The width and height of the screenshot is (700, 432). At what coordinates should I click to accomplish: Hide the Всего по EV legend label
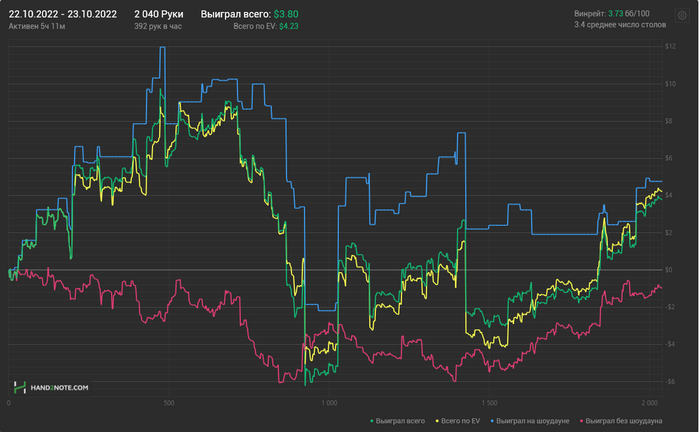[x=460, y=421]
